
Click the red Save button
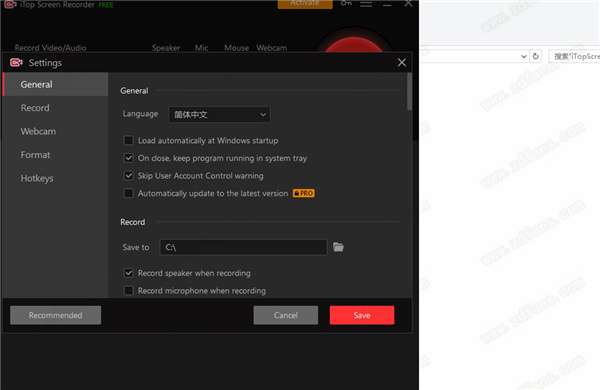(362, 315)
